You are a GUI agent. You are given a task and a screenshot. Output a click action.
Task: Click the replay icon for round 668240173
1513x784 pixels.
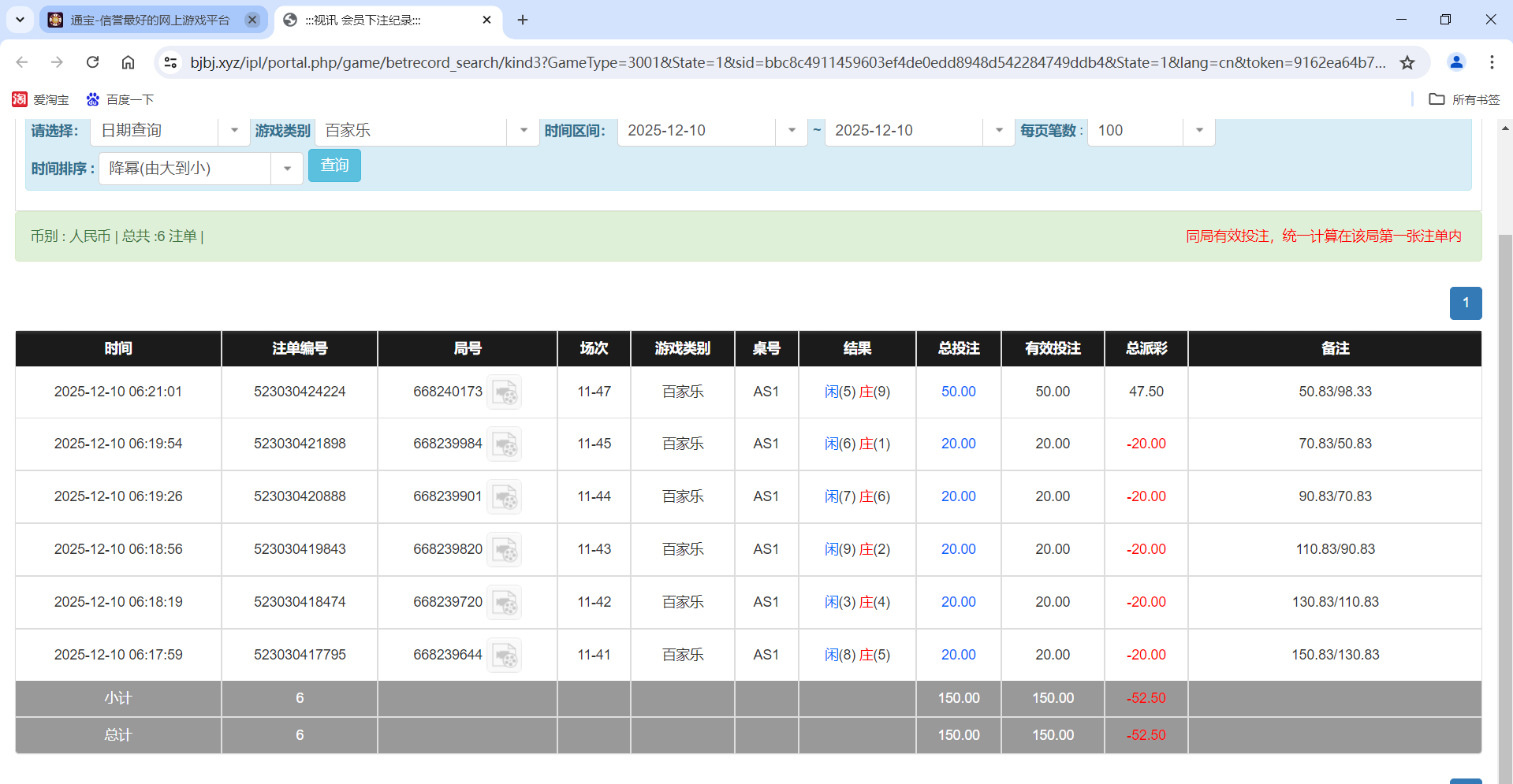pyautogui.click(x=505, y=392)
